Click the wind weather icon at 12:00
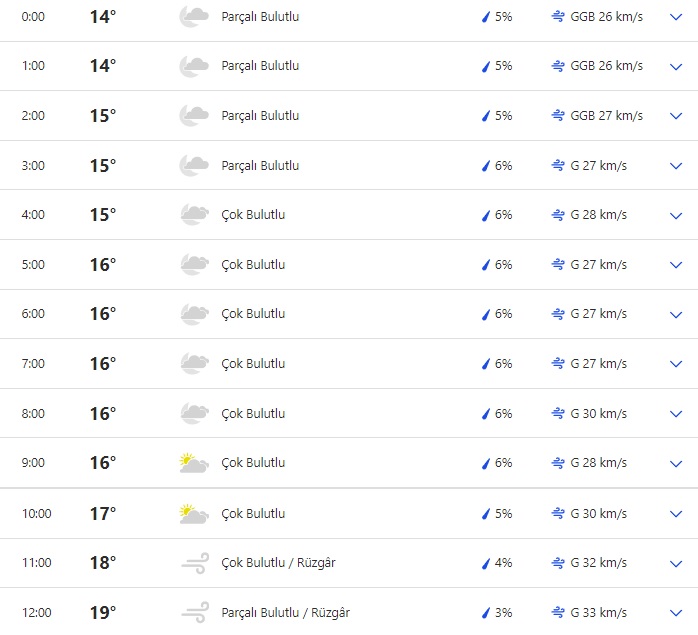698x635 pixels. [x=193, y=613]
